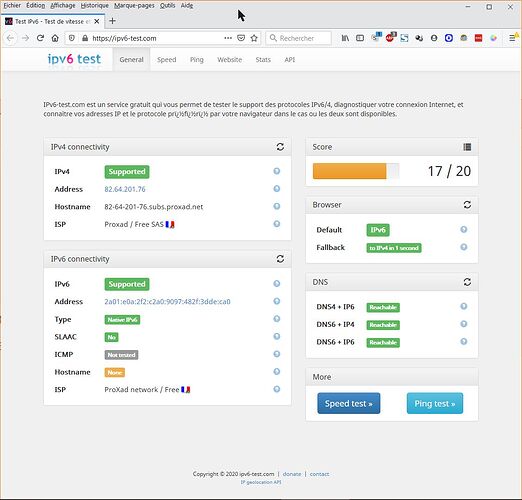Click the info icon beside DNS4 + IP6
The width and height of the screenshot is (522, 500).
(x=464, y=306)
